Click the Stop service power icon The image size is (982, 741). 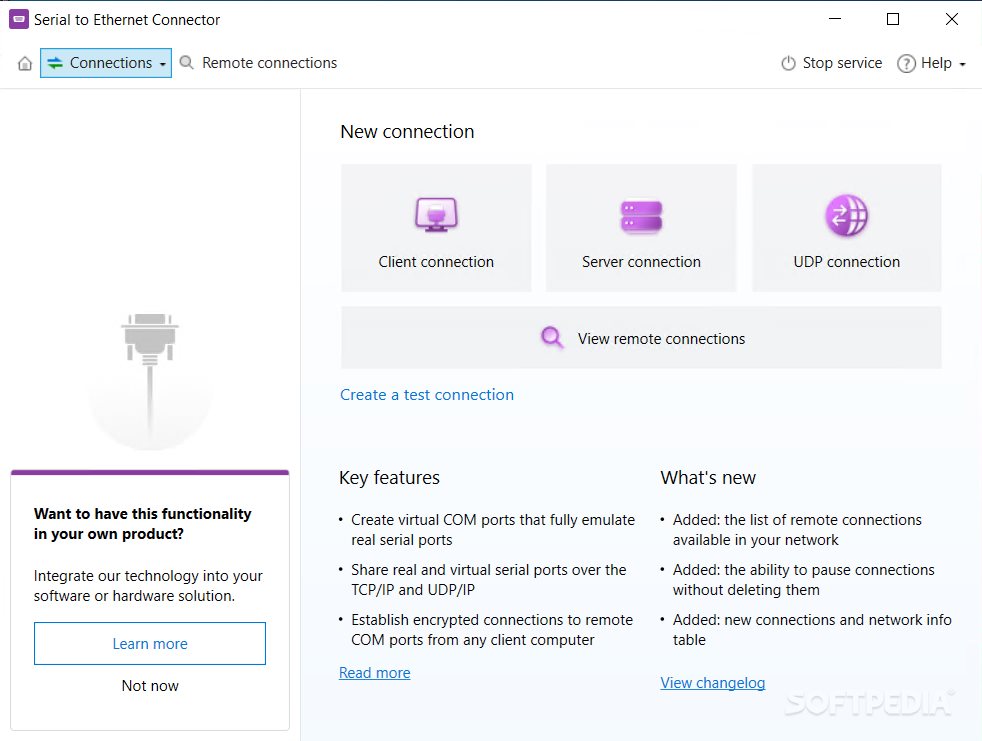click(788, 63)
